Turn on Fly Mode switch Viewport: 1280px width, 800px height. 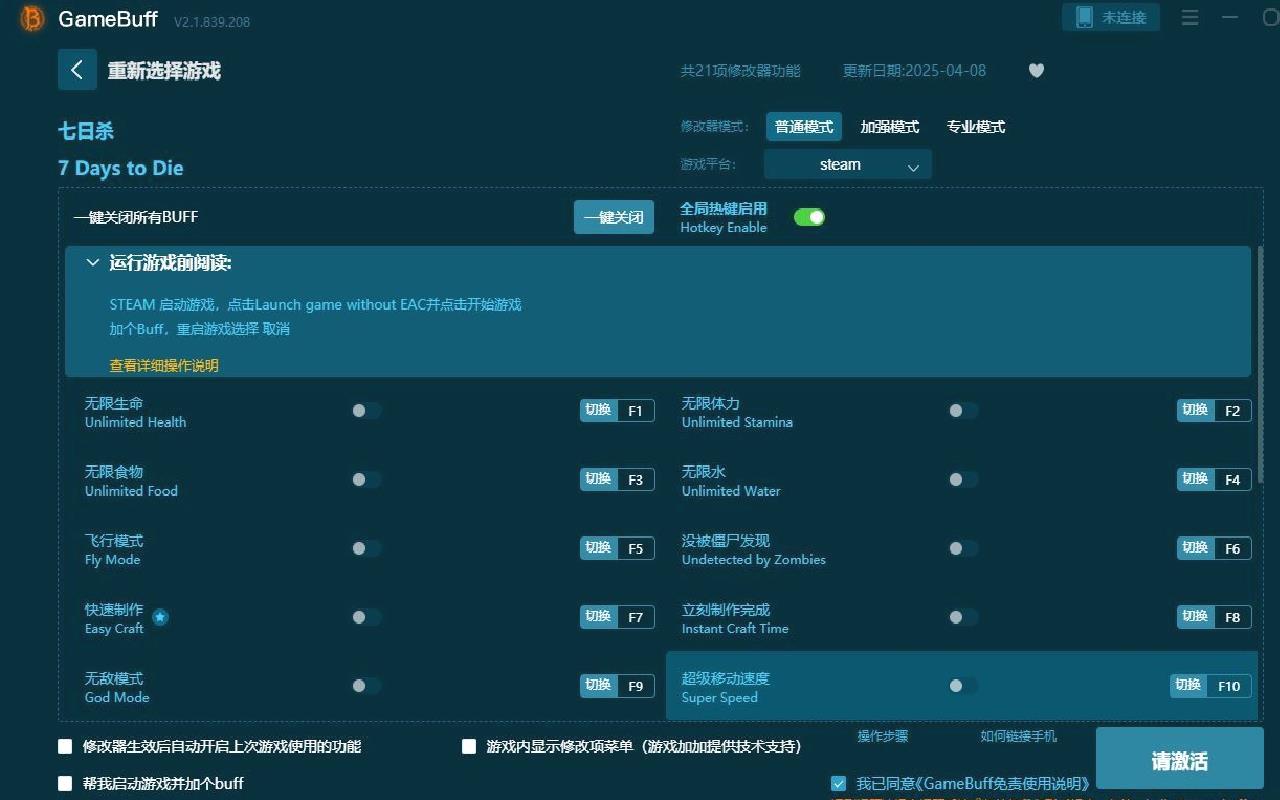(x=366, y=548)
